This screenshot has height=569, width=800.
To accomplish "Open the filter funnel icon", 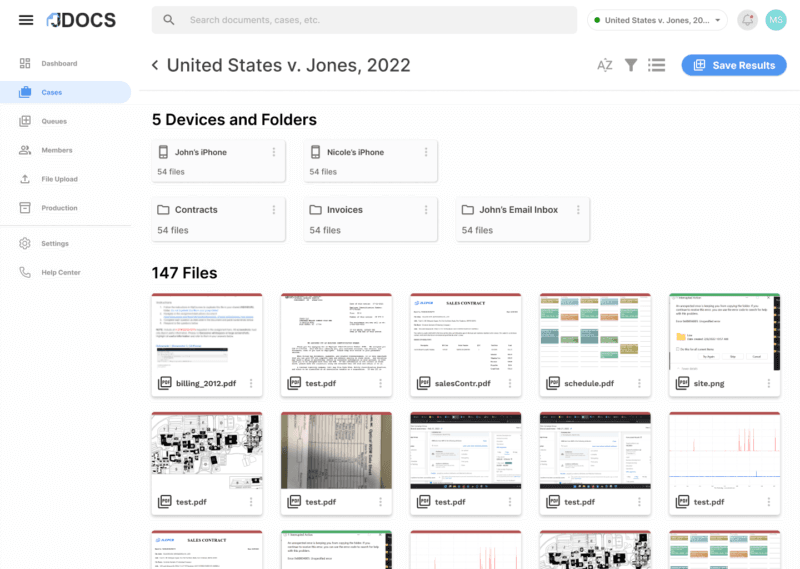I will 631,65.
